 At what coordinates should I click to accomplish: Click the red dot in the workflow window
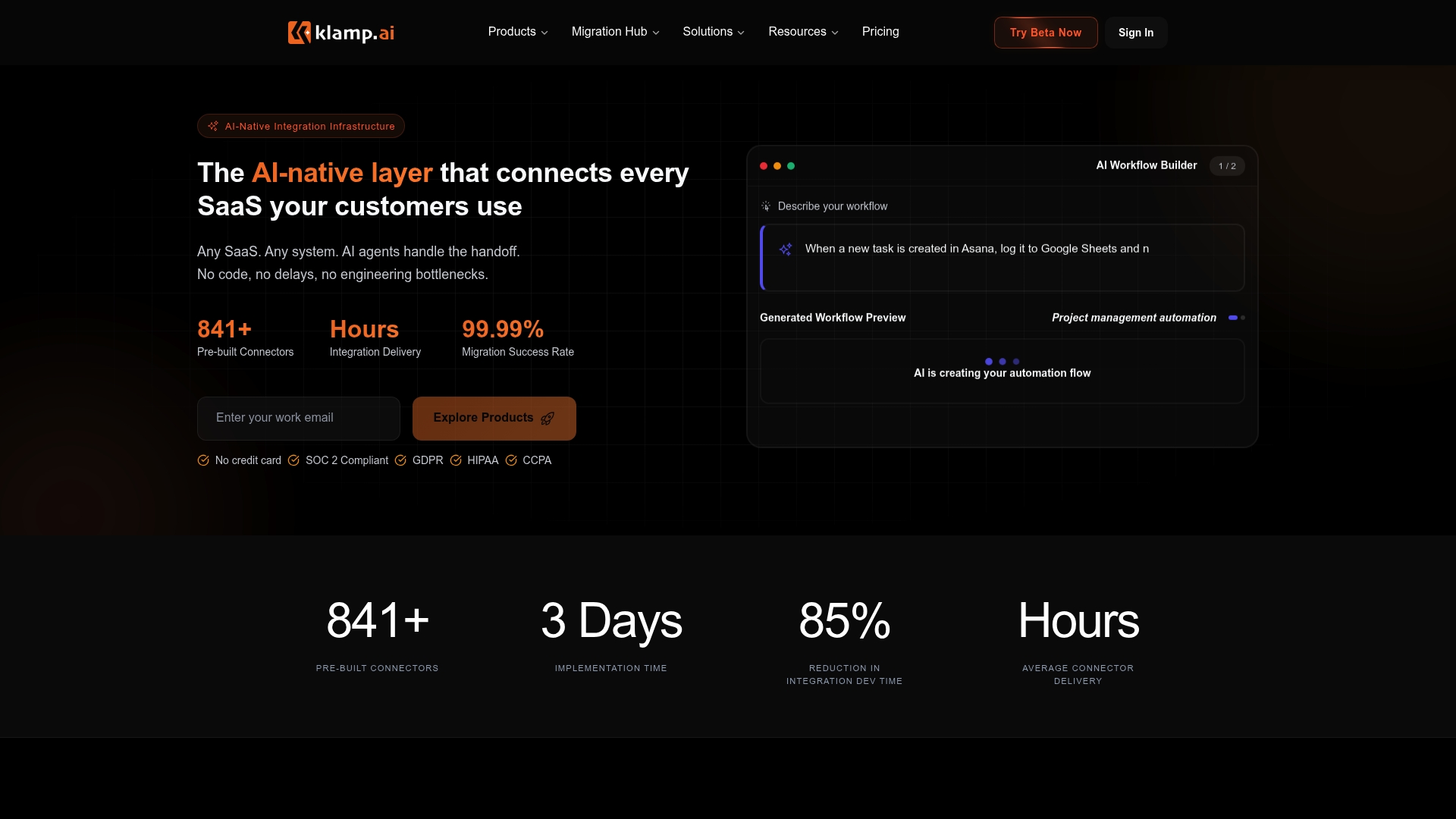pyautogui.click(x=764, y=166)
